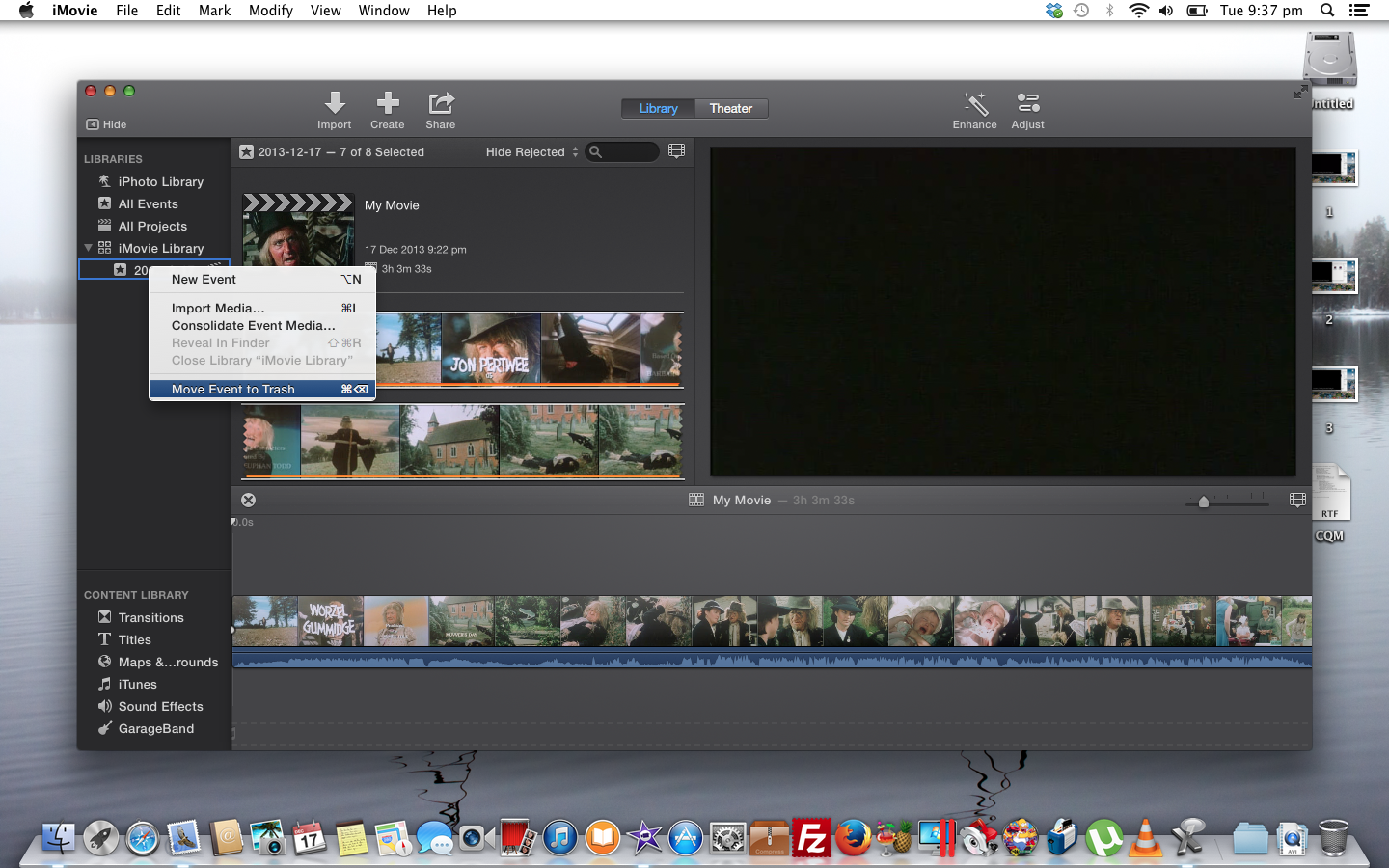Collapse the iMovie Library disclosure triangle
The height and width of the screenshot is (868, 1389).
pos(88,248)
